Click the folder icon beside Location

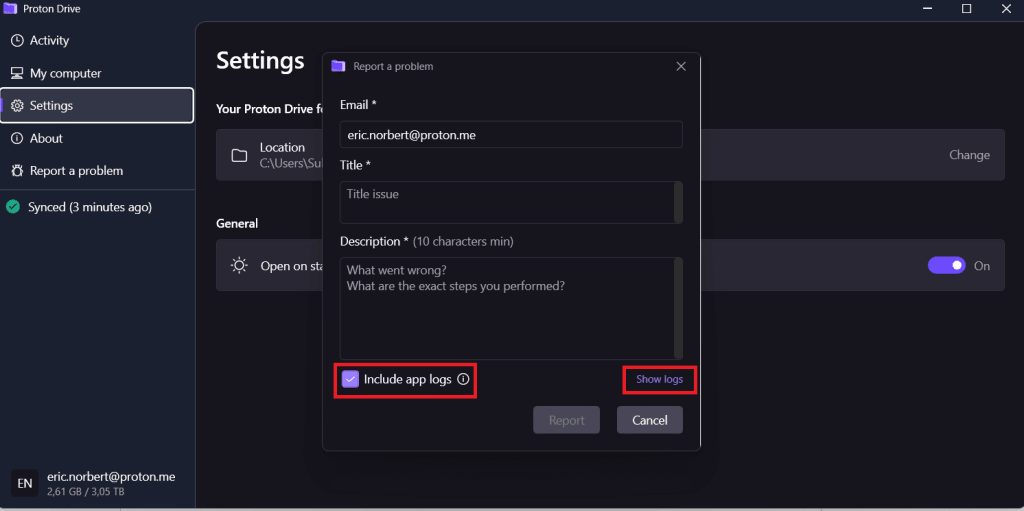240,156
